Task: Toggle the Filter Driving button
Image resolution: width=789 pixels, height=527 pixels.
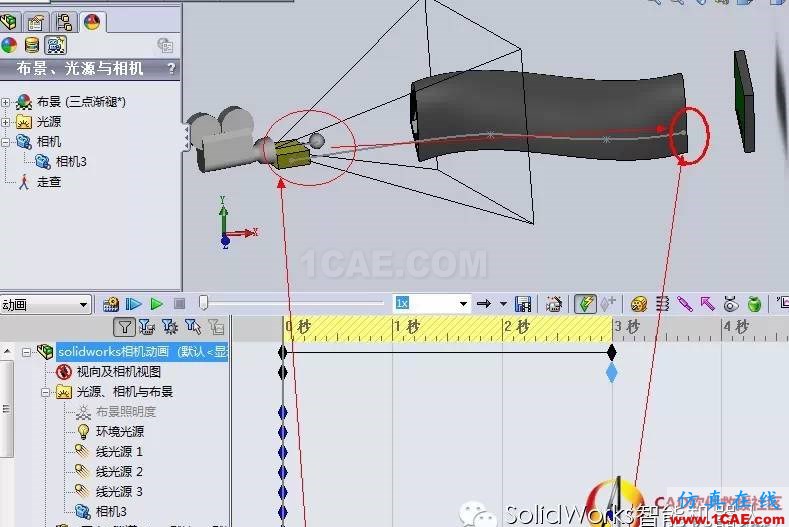Action: (x=170, y=328)
